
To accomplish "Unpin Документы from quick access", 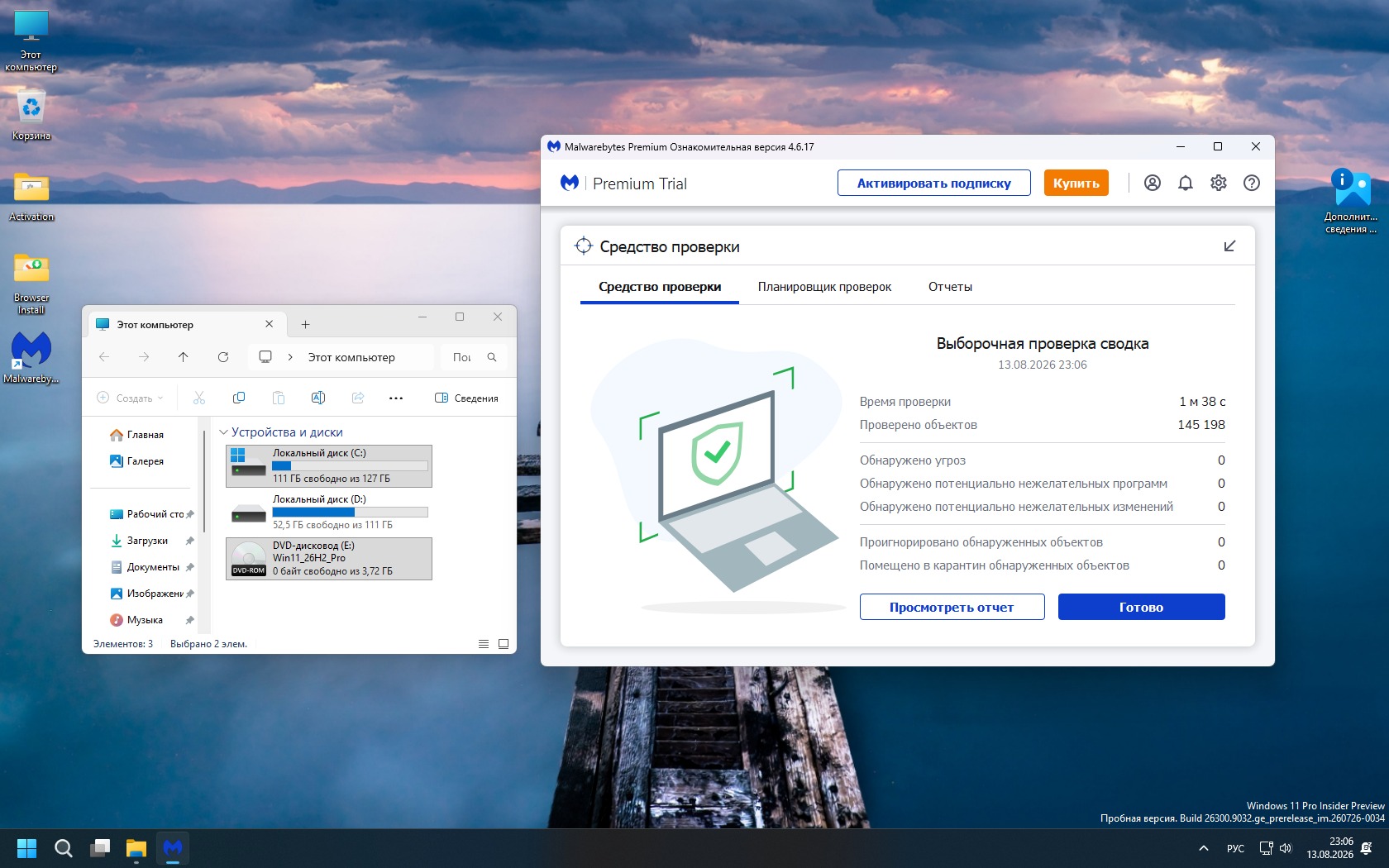I will tap(190, 567).
